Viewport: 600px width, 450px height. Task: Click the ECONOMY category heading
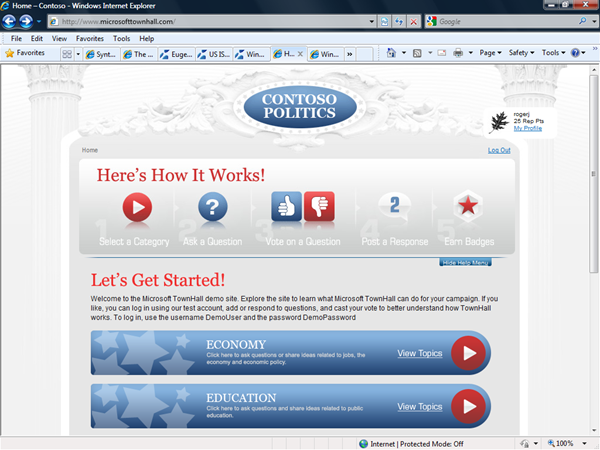point(236,344)
